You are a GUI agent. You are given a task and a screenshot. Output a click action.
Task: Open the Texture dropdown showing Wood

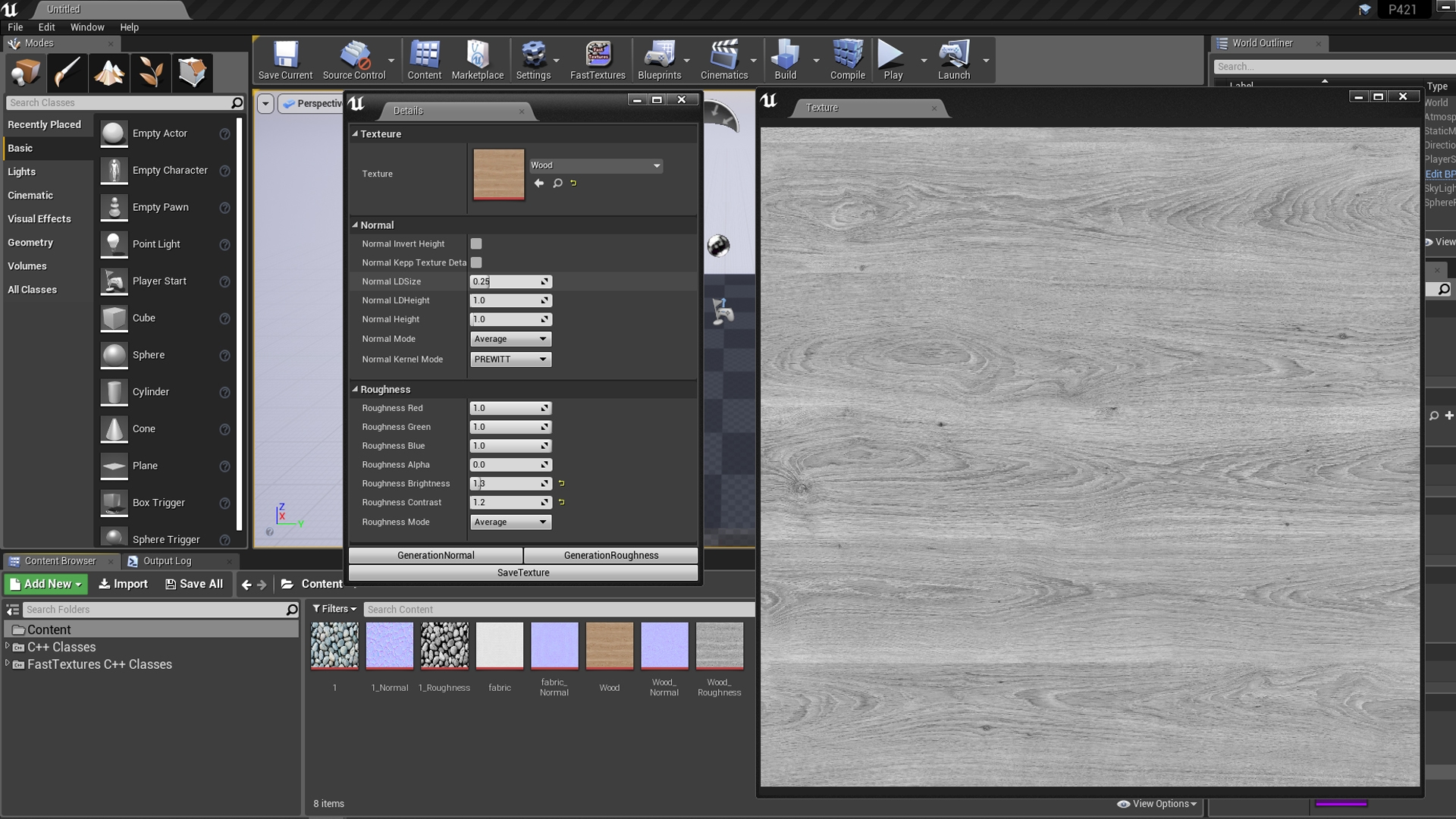596,165
